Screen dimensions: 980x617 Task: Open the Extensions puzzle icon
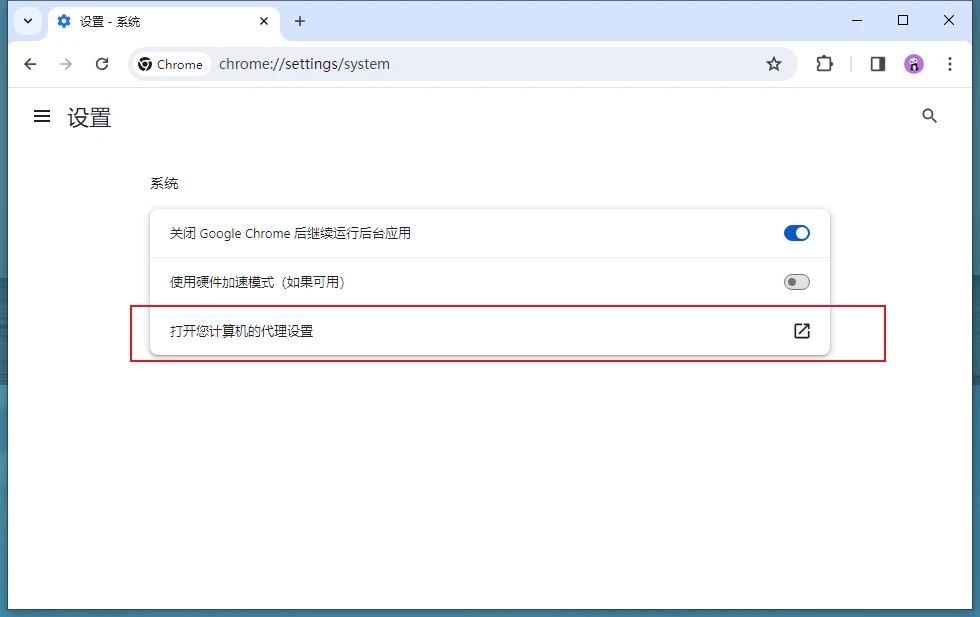[824, 64]
